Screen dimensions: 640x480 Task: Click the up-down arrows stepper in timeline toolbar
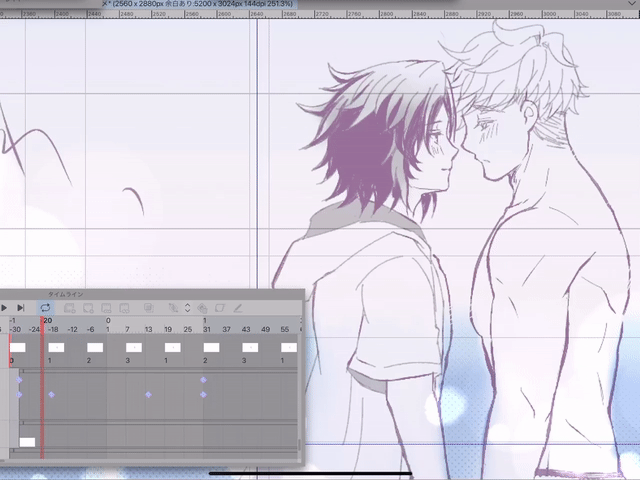[x=187, y=308]
